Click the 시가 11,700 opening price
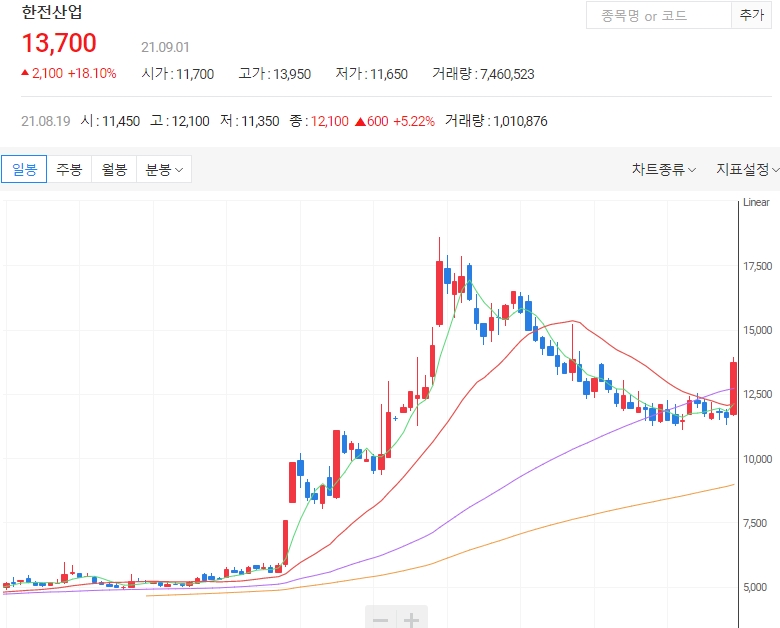 click(x=178, y=74)
